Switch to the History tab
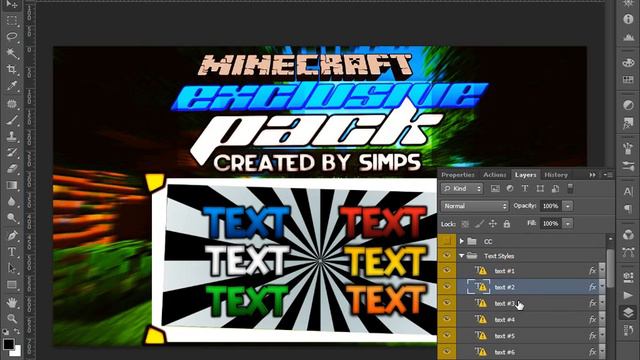The image size is (640, 360). pos(556,175)
